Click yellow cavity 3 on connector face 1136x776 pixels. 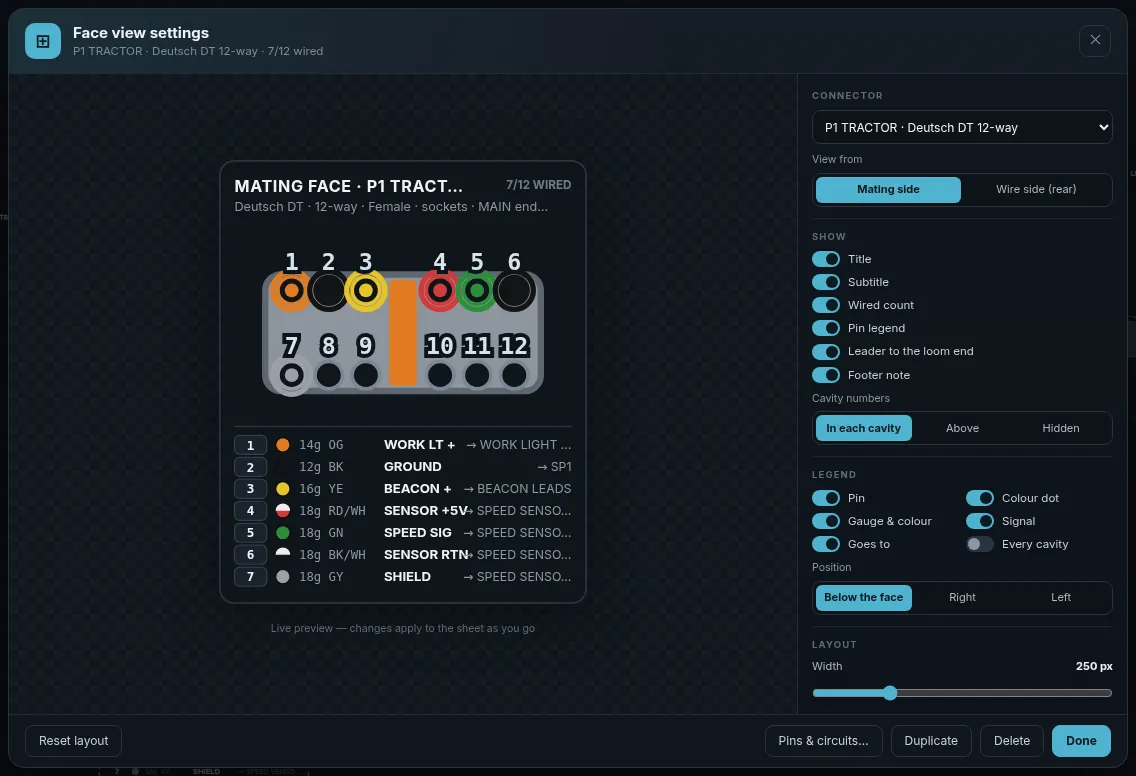coord(365,291)
